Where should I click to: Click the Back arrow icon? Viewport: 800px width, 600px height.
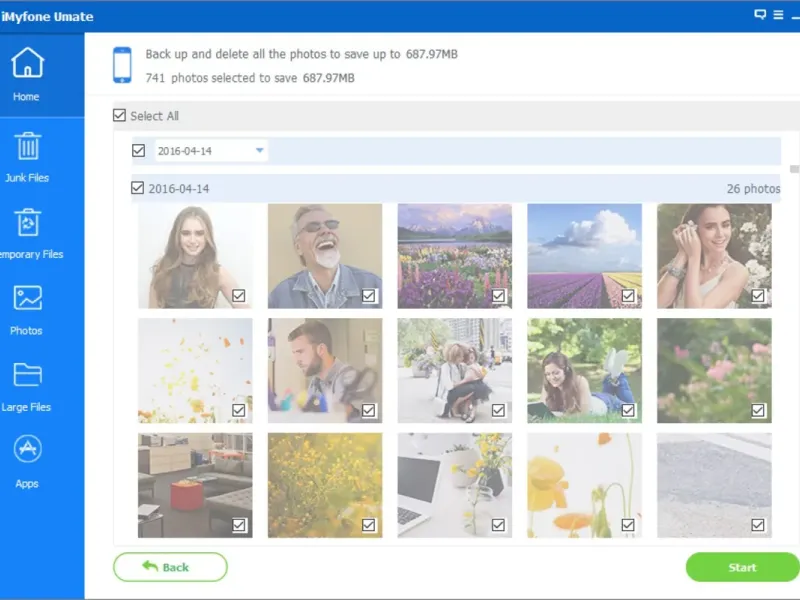coord(150,566)
